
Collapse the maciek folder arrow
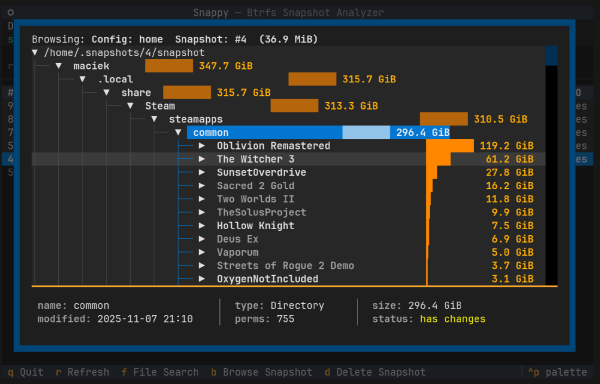tap(59, 66)
